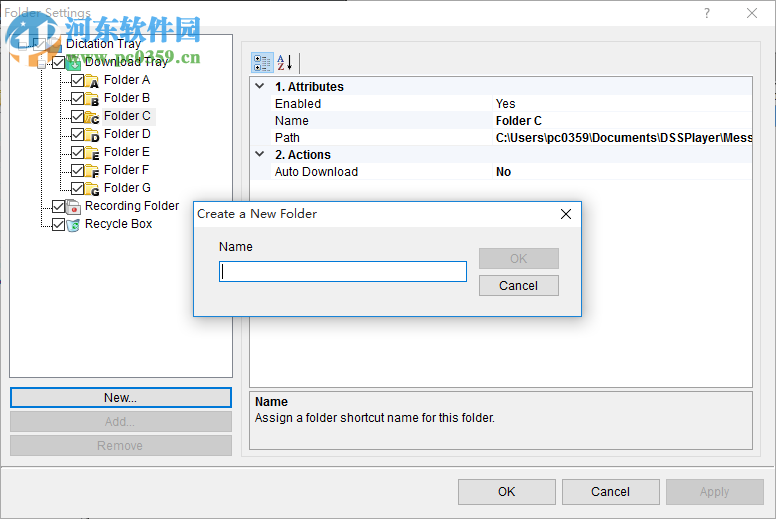This screenshot has width=776, height=519.
Task: Select Folder A in the tree
Action: click(x=127, y=80)
